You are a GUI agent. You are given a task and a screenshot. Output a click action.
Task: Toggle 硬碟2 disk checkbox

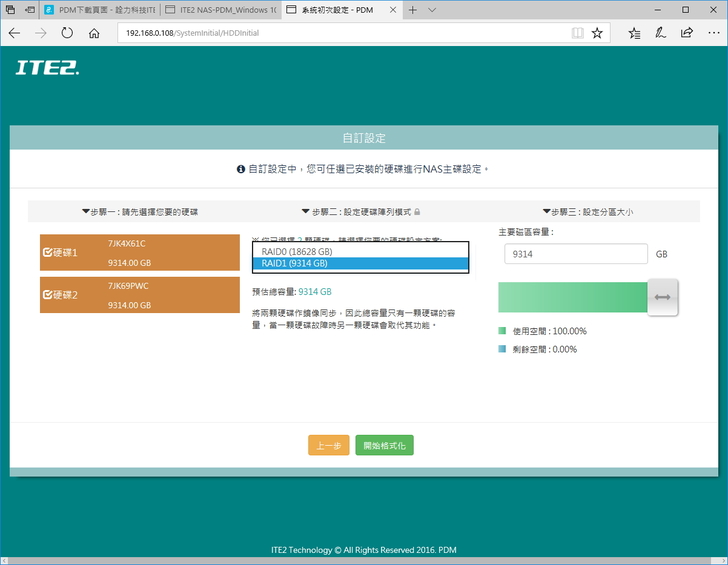point(47,295)
